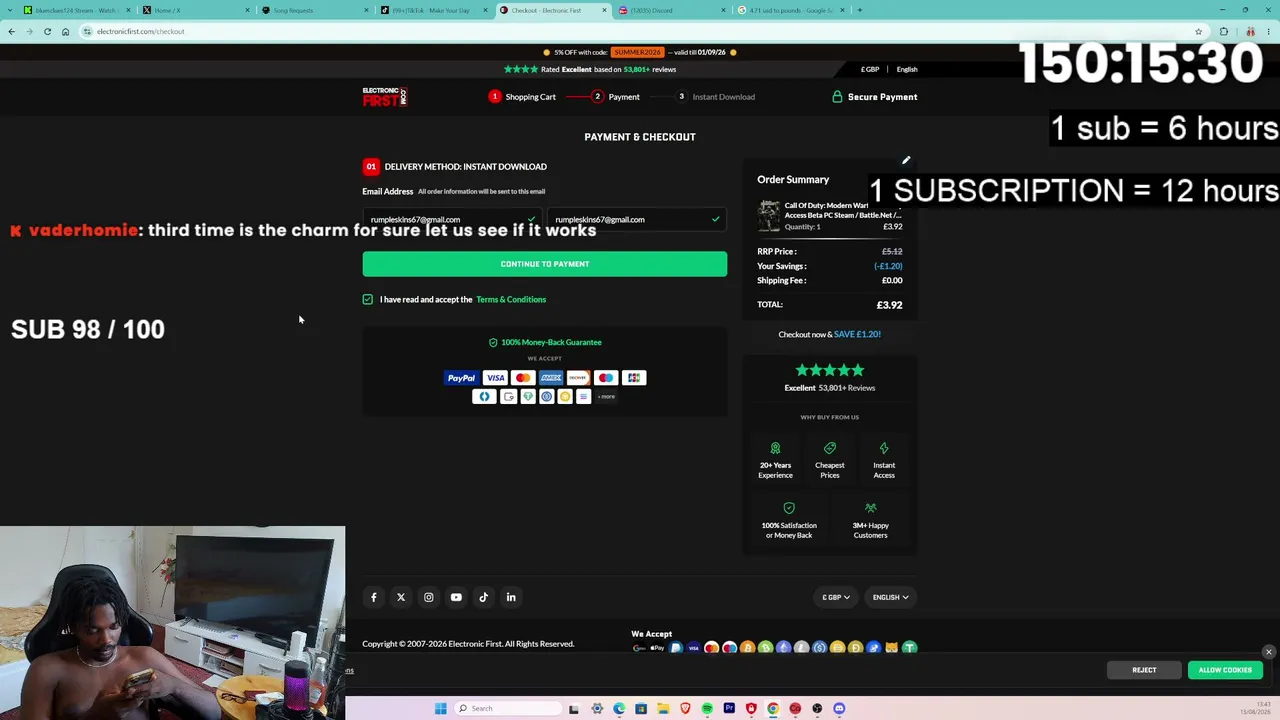Select Mastercard payment logo
The width and height of the screenshot is (1280, 720).
[x=523, y=378]
